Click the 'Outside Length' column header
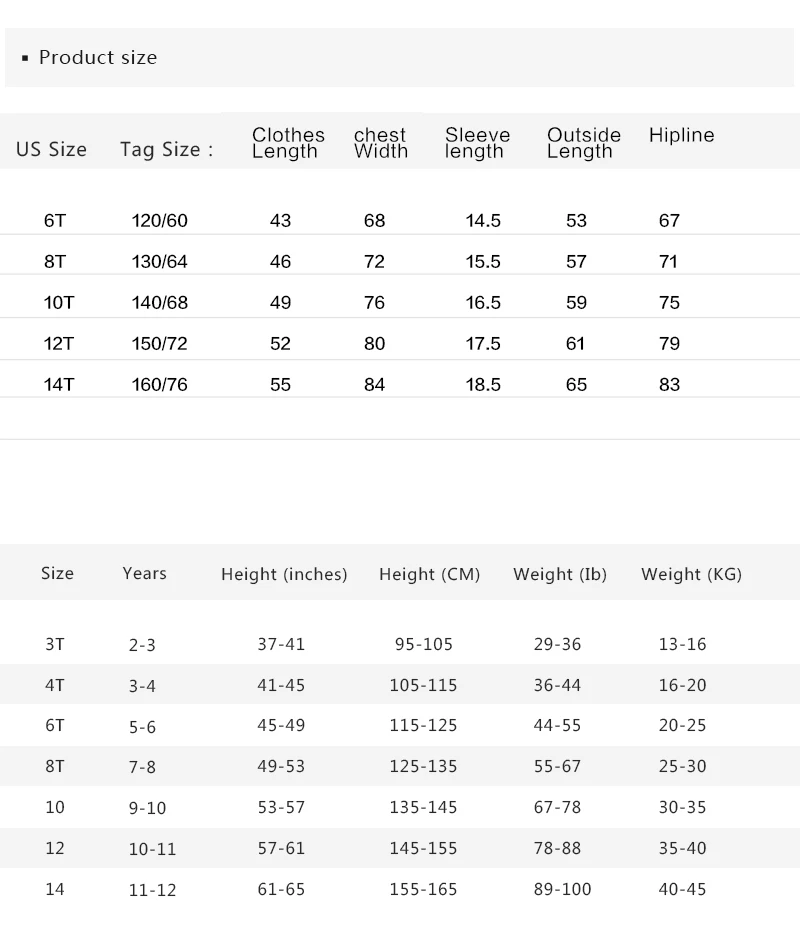The height and width of the screenshot is (942, 800). point(584,143)
